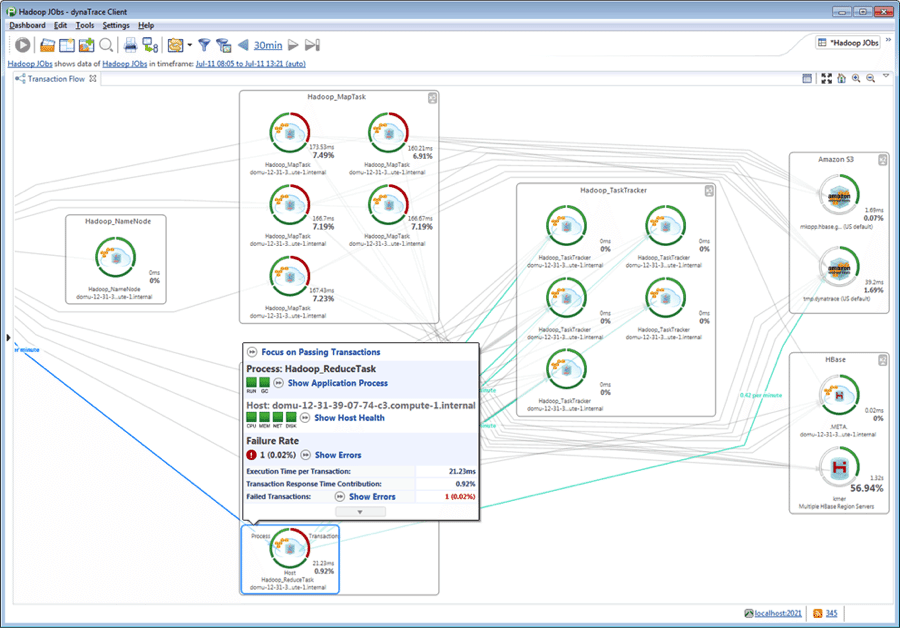
Task: Jump to latest timeframe with skip-end arrow
Action: (x=312, y=45)
